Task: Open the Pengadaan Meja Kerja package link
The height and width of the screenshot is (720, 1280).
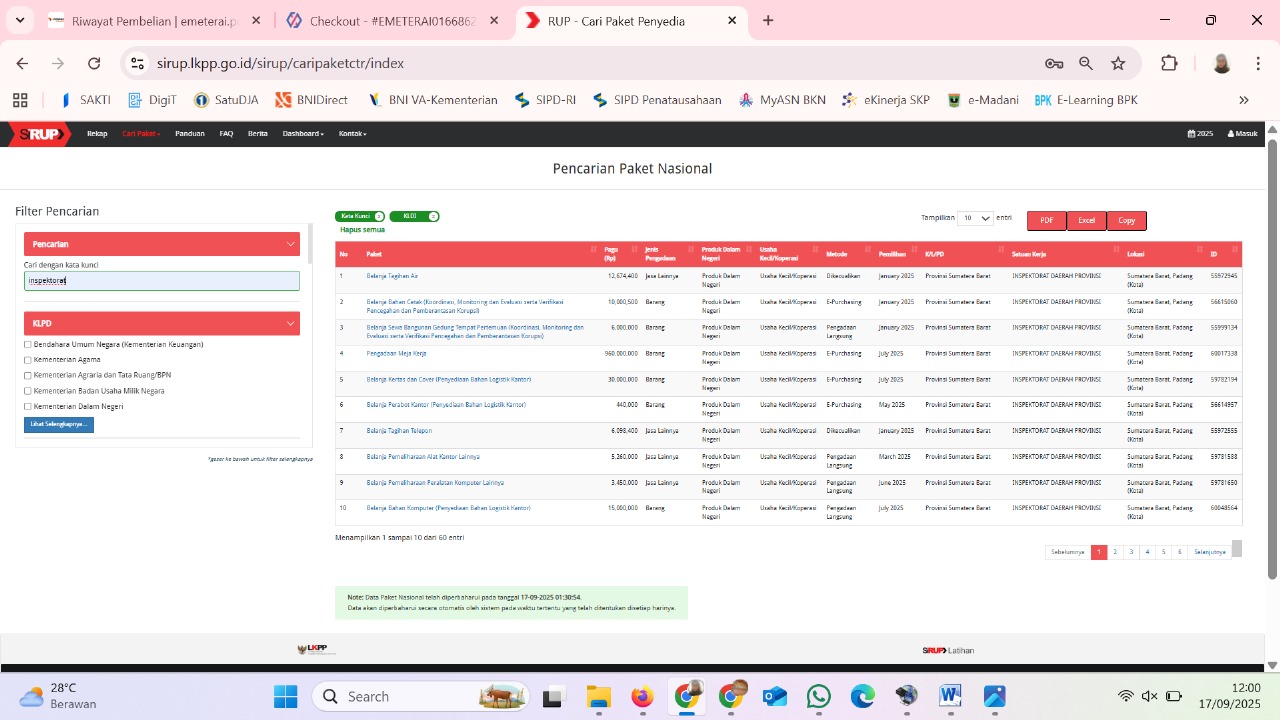Action: (396, 353)
